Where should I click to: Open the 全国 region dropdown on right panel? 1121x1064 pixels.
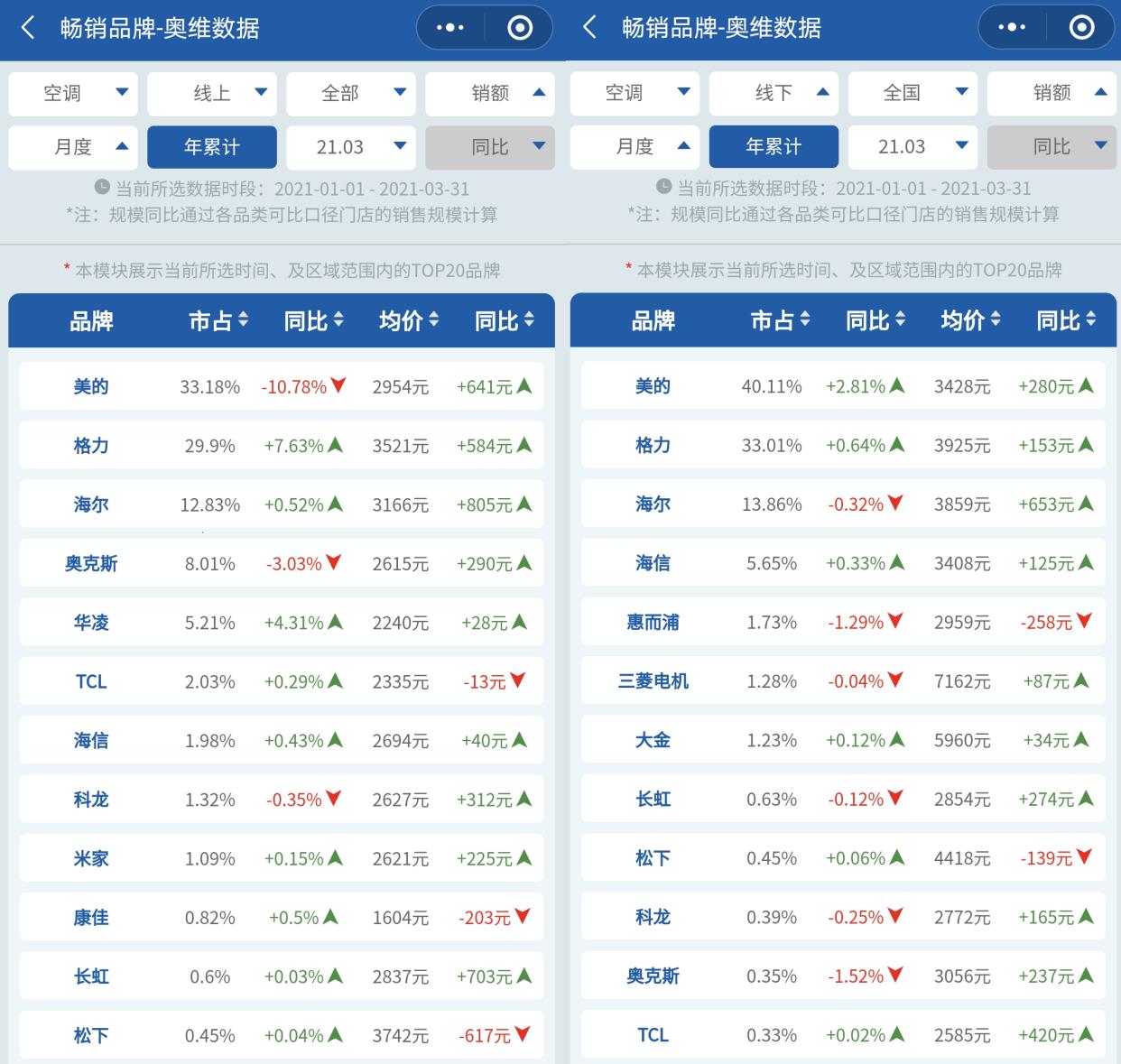(912, 93)
